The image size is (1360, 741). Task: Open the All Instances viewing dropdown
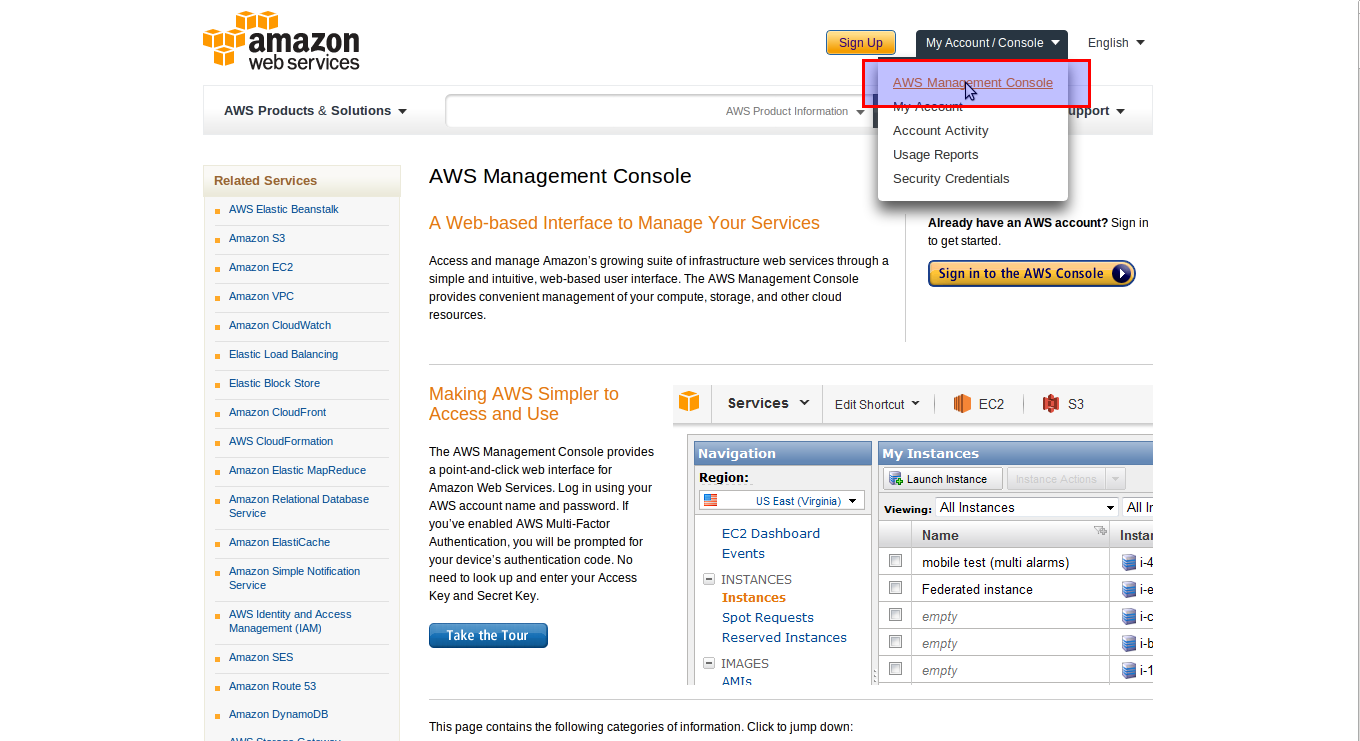click(x=1027, y=507)
